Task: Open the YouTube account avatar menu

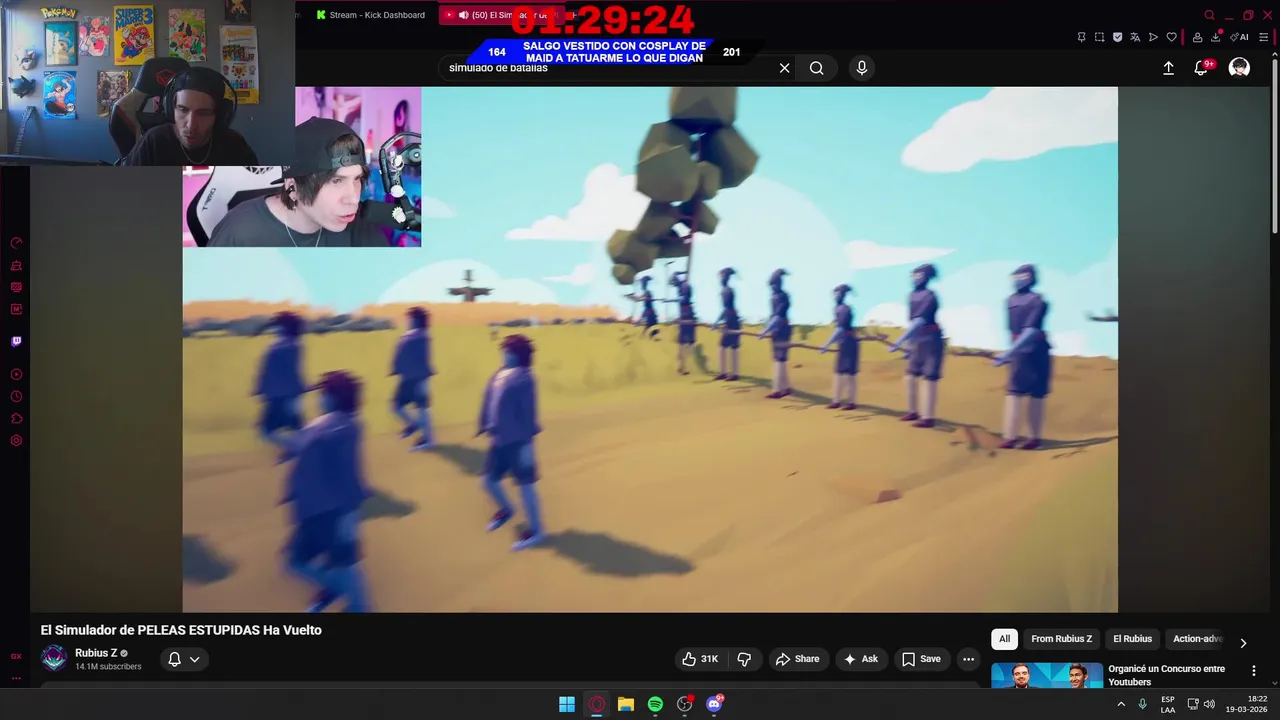Action: point(1239,68)
